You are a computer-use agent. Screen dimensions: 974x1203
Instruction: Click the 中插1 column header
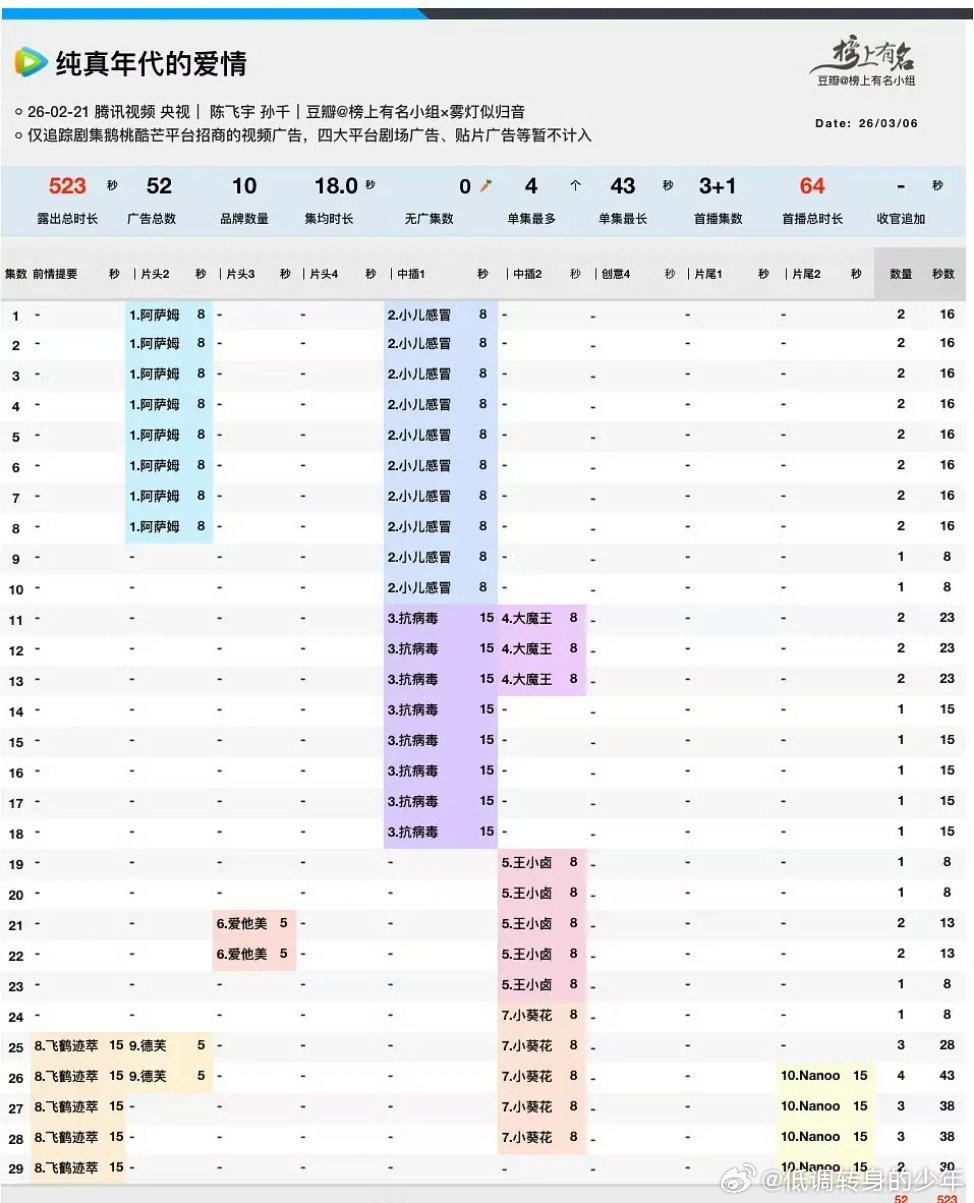[x=409, y=273]
